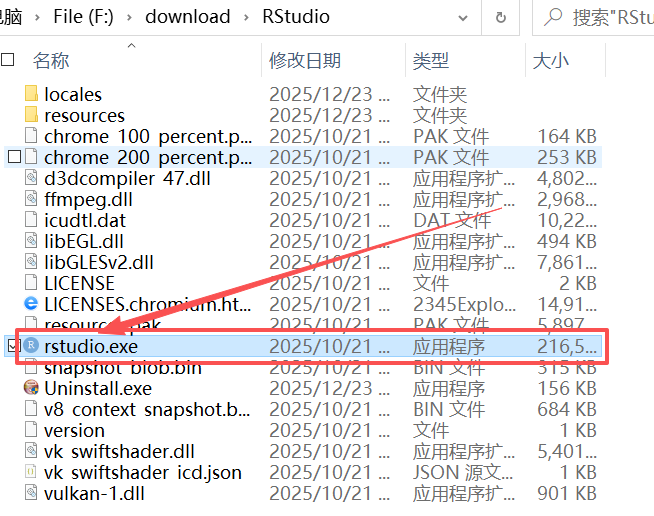Open the resources folder icon
654x516 pixels.
pos(31,114)
